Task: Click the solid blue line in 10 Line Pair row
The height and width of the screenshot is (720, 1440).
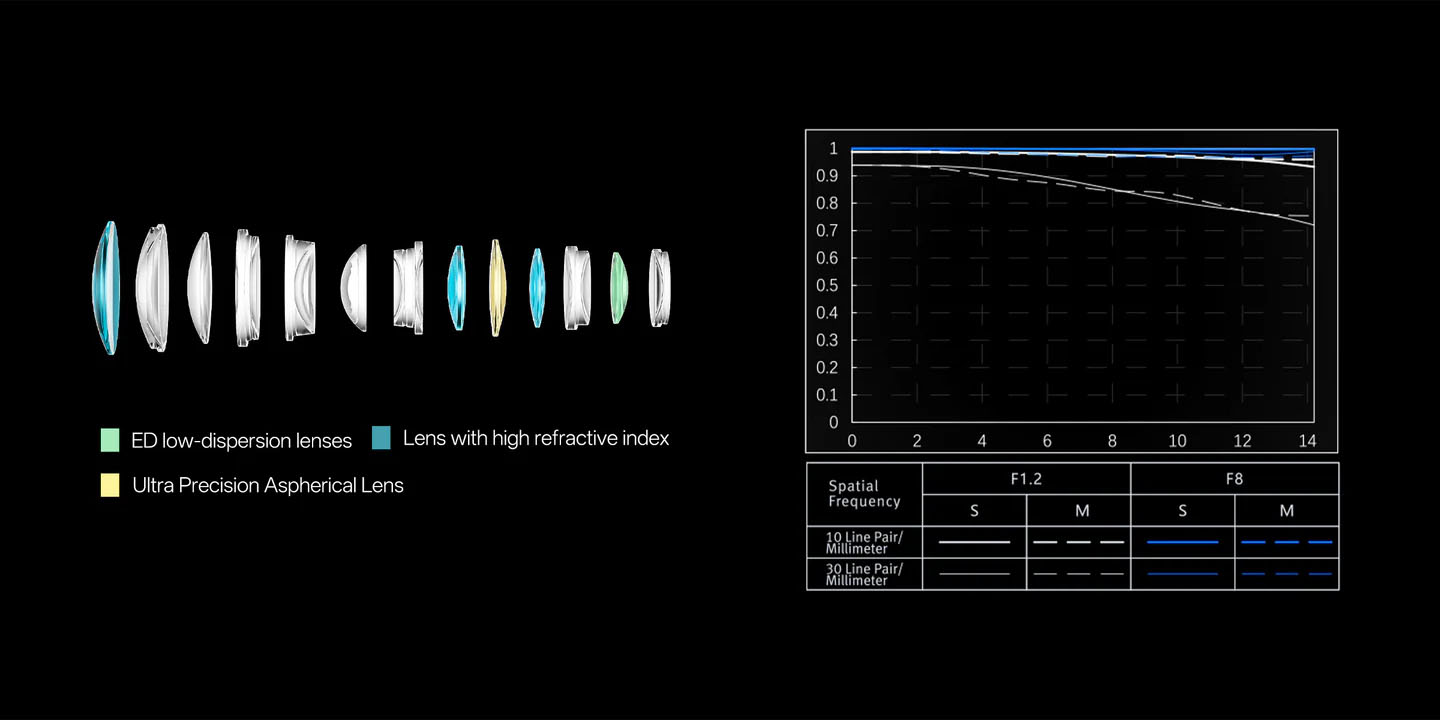Action: (x=1182, y=542)
